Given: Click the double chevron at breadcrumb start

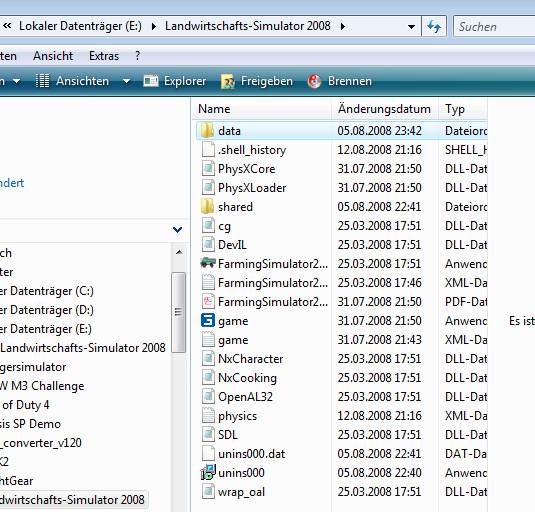Looking at the screenshot, I should click(x=7, y=26).
